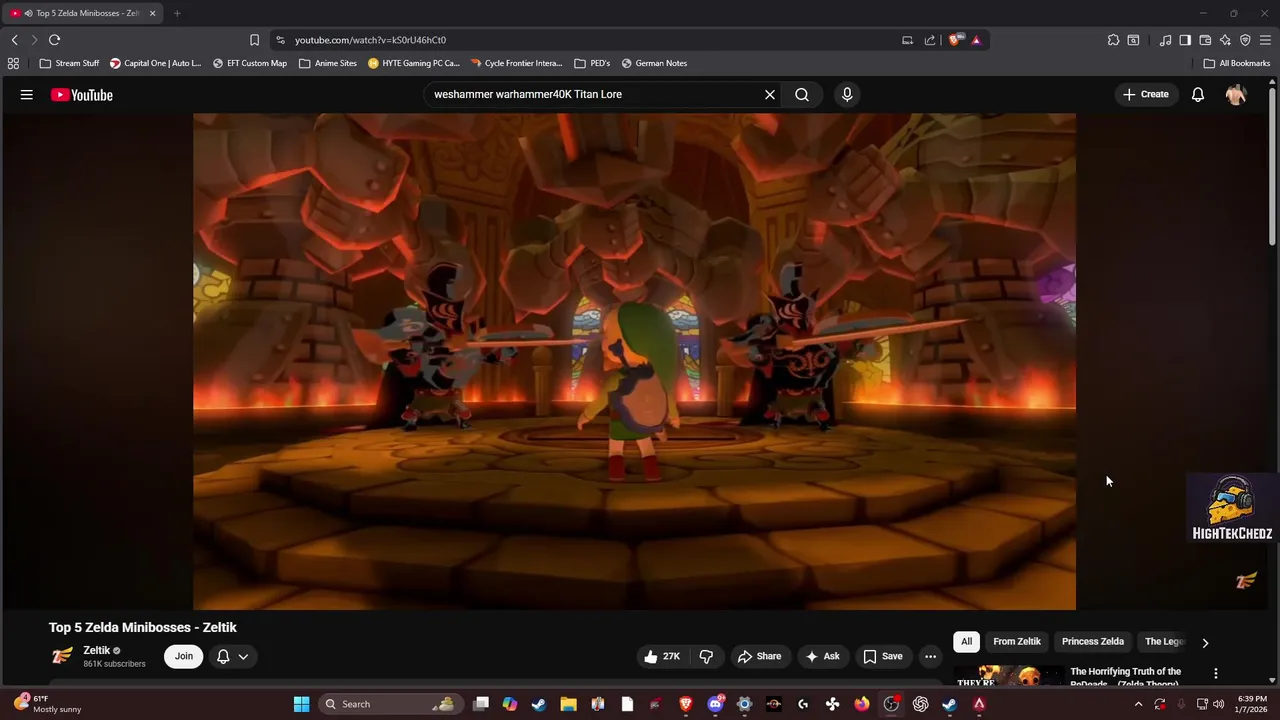Open the Create video menu
This screenshot has width=1280, height=720.
(1146, 95)
